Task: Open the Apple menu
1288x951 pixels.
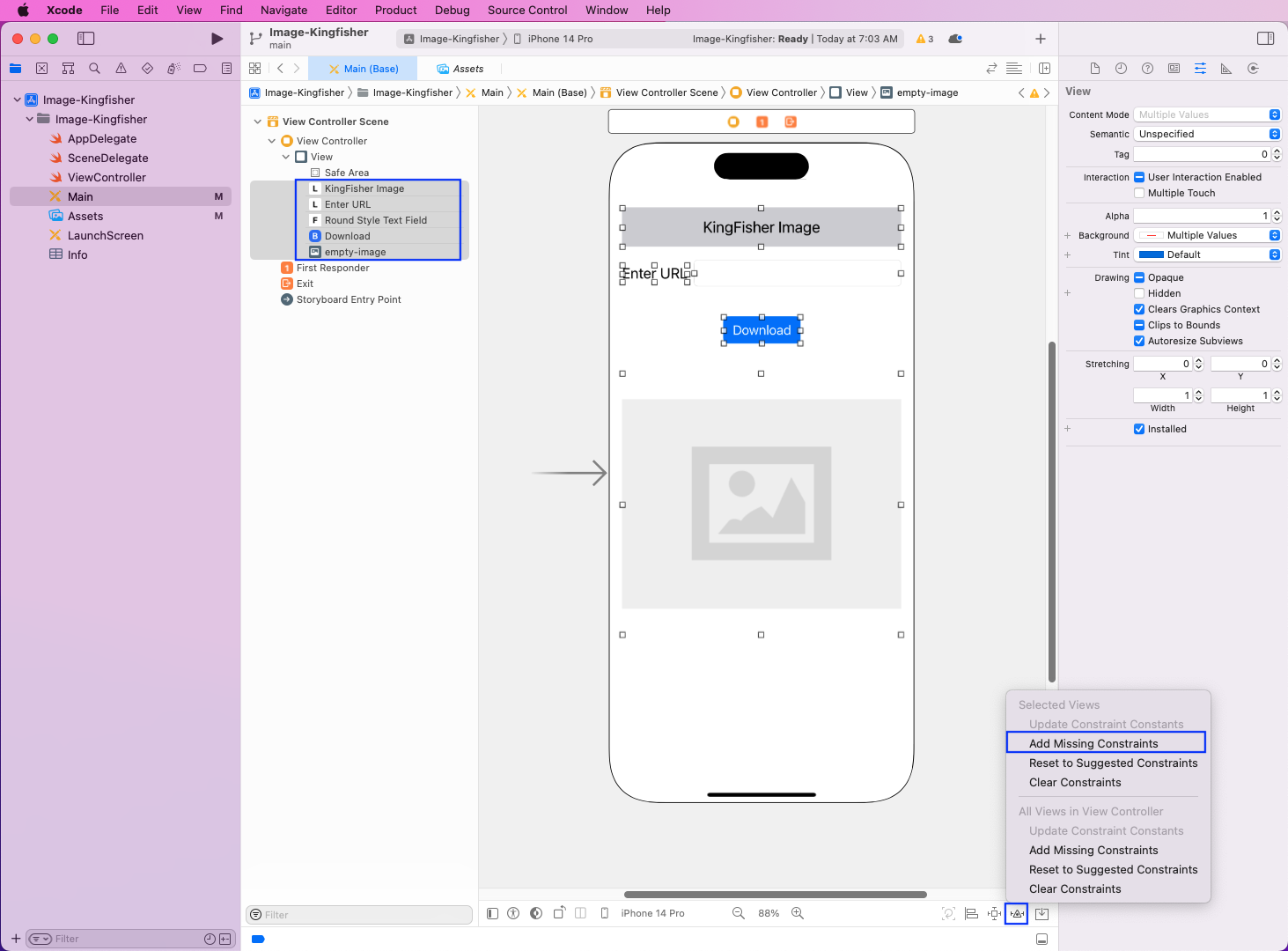Action: (x=23, y=10)
